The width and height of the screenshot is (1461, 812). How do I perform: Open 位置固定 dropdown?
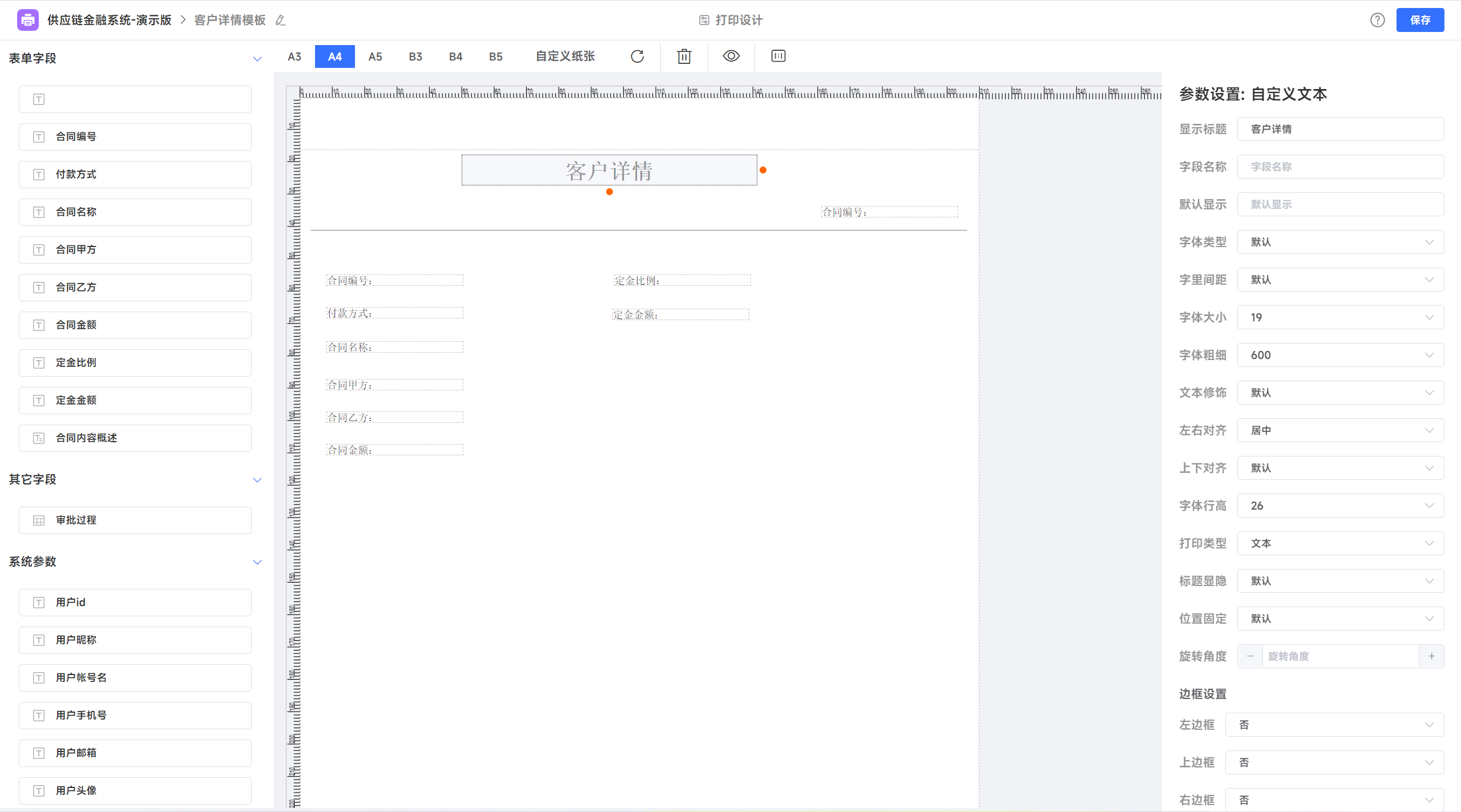click(x=1341, y=619)
